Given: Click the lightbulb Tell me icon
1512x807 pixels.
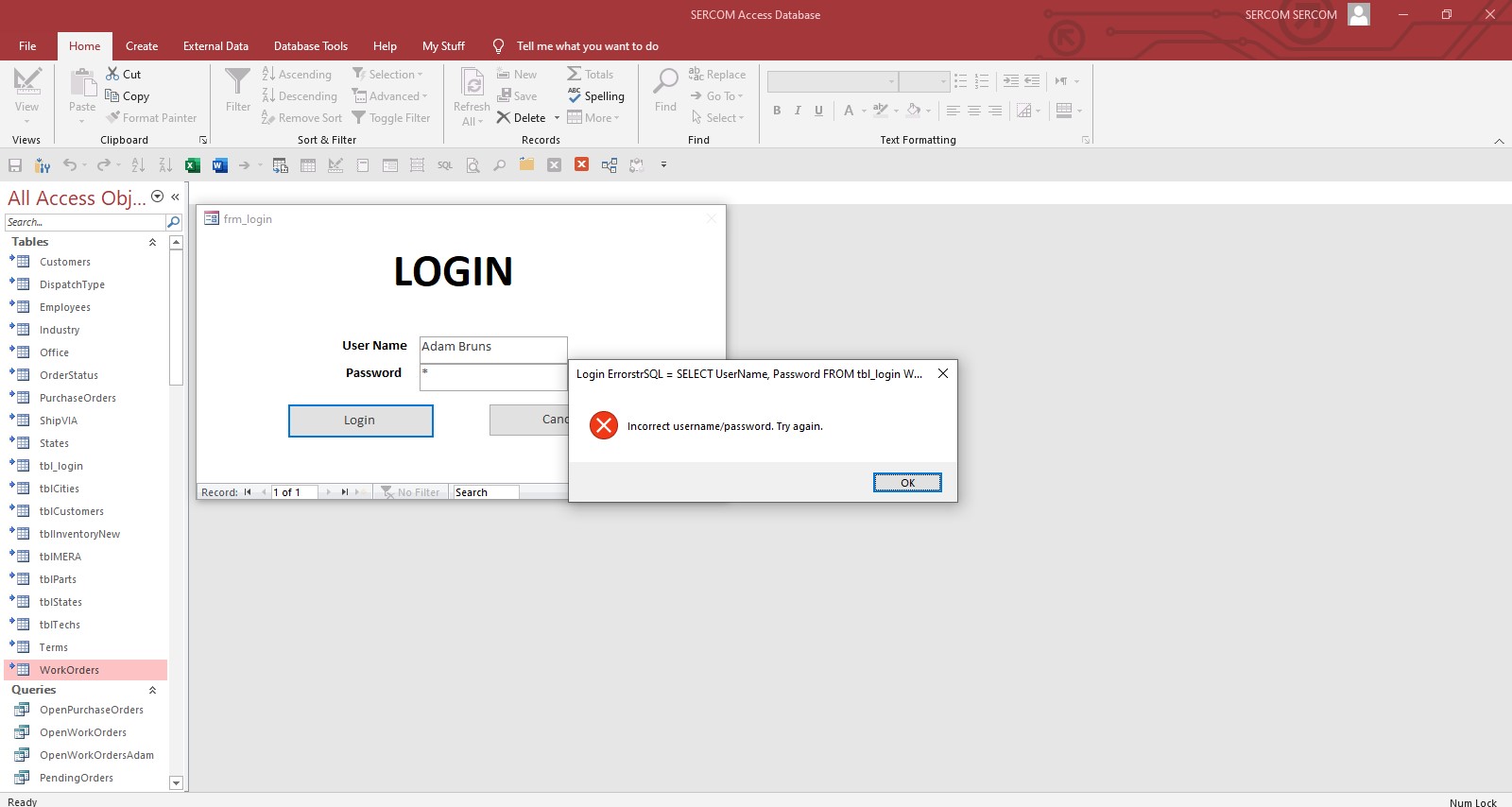Looking at the screenshot, I should point(498,46).
